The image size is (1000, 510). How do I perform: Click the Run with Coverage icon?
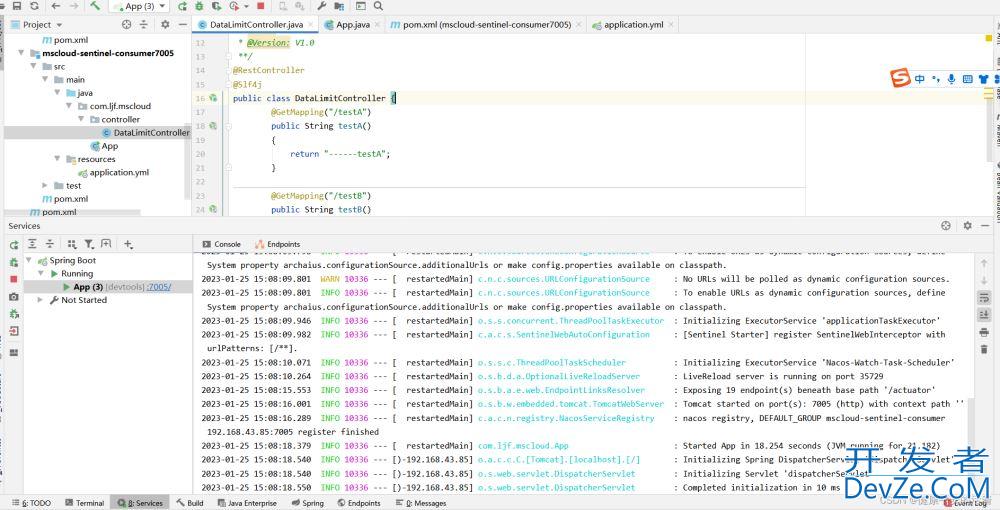[x=217, y=6]
